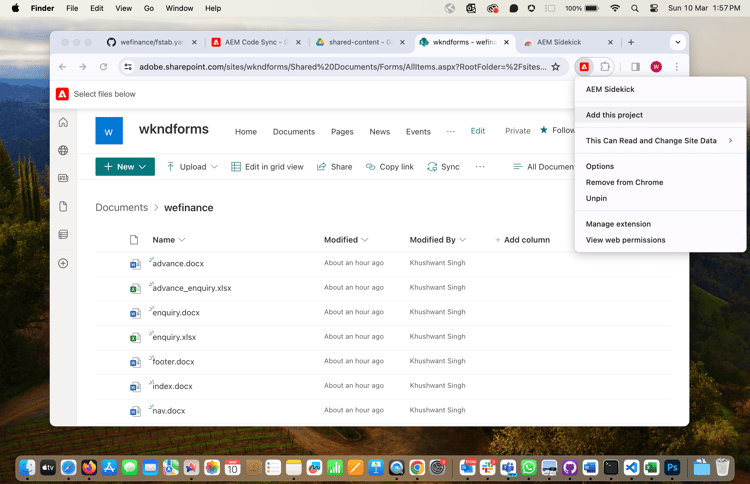Image resolution: width=750 pixels, height=484 pixels.
Task: Open the Go menu in the menu bar
Action: click(149, 8)
